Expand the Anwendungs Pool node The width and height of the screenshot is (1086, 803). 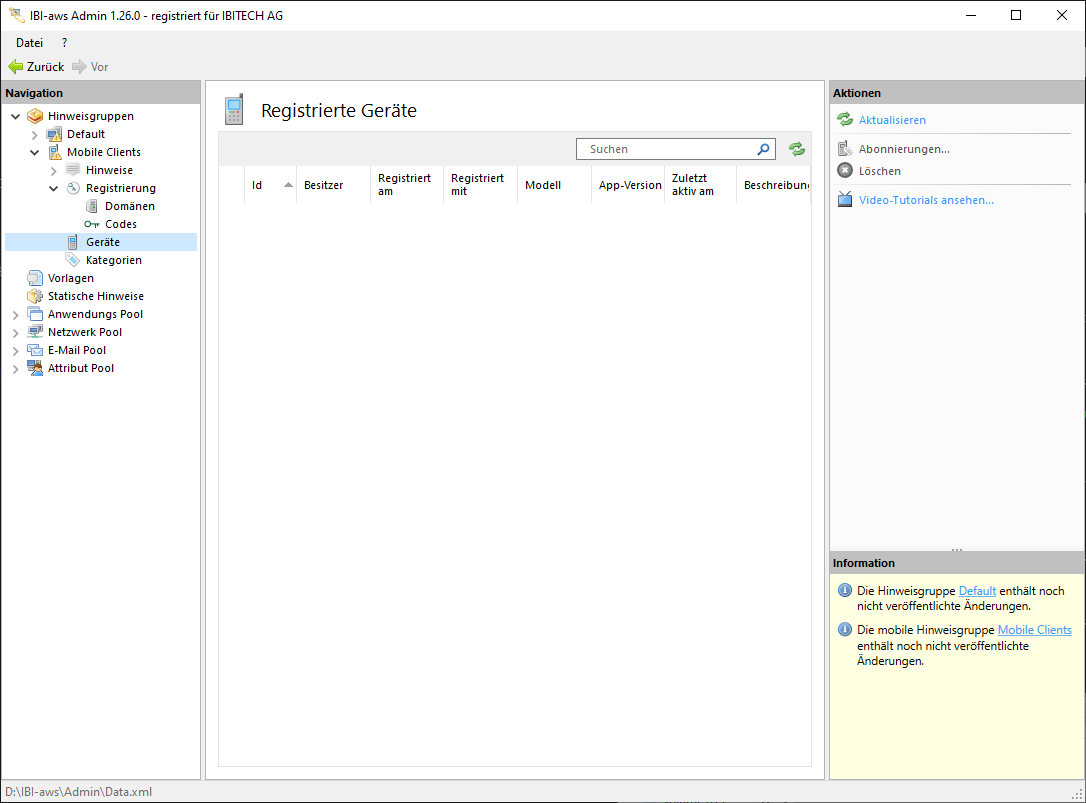[x=16, y=314]
